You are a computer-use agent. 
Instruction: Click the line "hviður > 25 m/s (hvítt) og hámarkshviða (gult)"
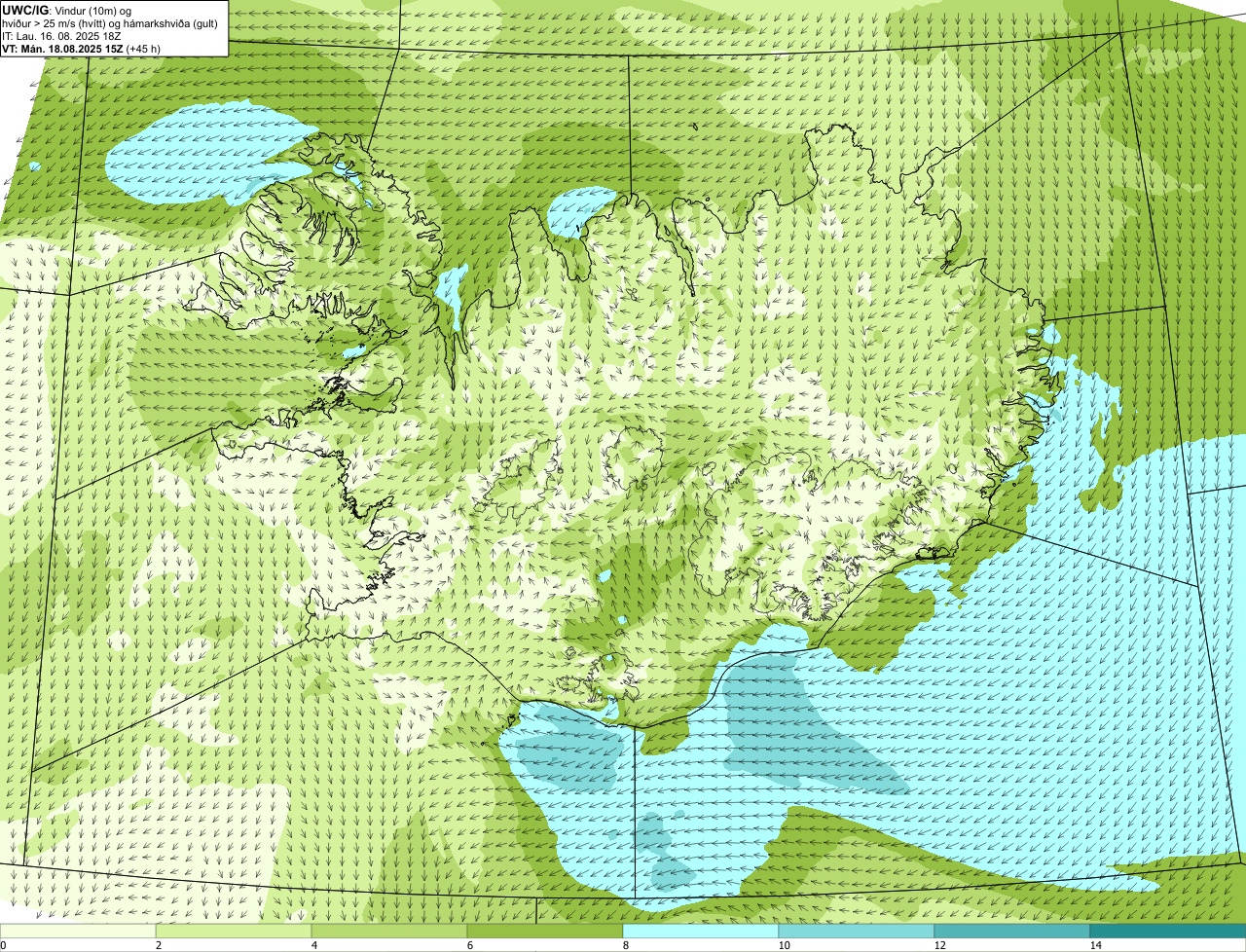[110, 22]
